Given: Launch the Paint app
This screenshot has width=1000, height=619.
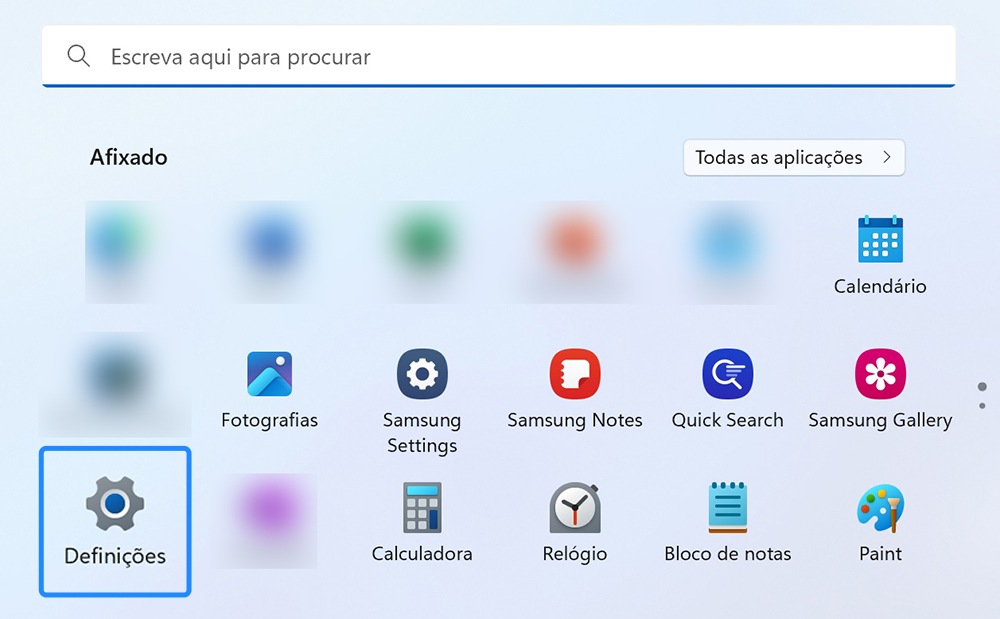Looking at the screenshot, I should (x=880, y=523).
